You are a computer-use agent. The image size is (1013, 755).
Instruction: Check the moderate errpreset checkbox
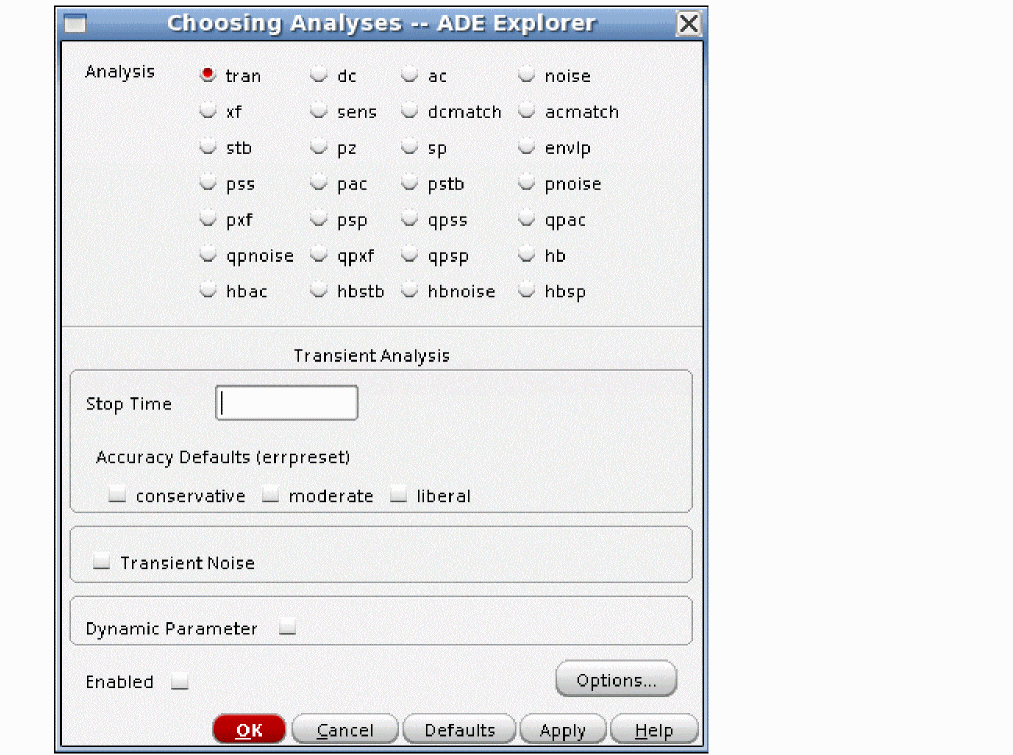[x=270, y=495]
